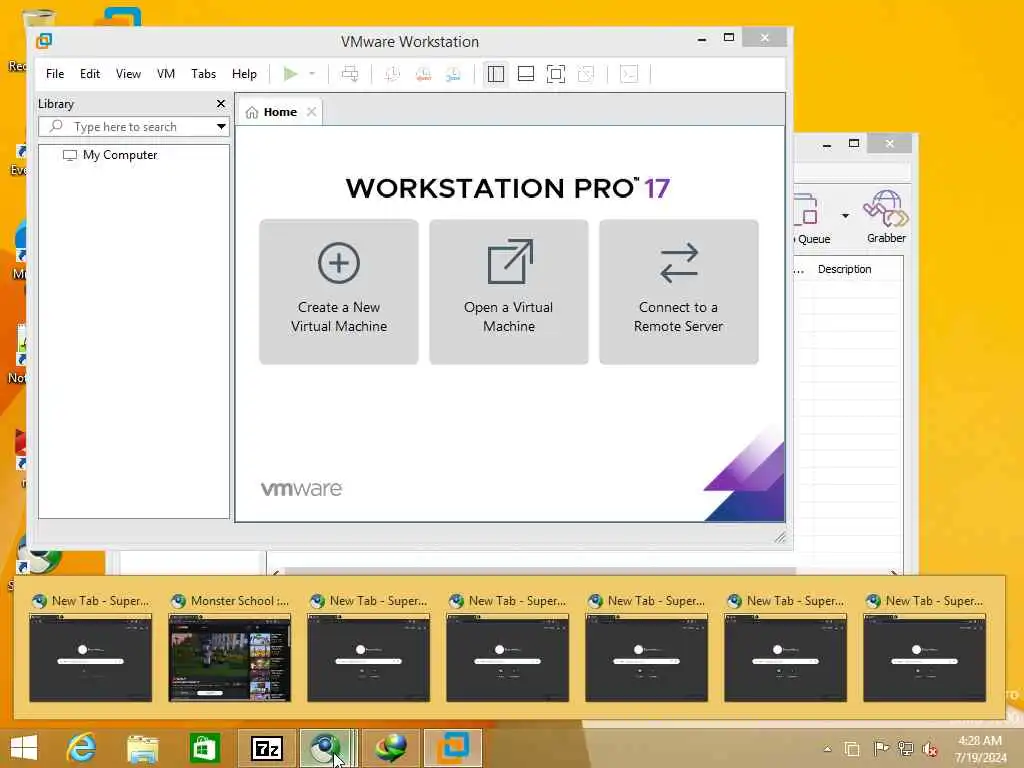Image resolution: width=1024 pixels, height=768 pixels.
Task: Close the Library panel
Action: (221, 103)
